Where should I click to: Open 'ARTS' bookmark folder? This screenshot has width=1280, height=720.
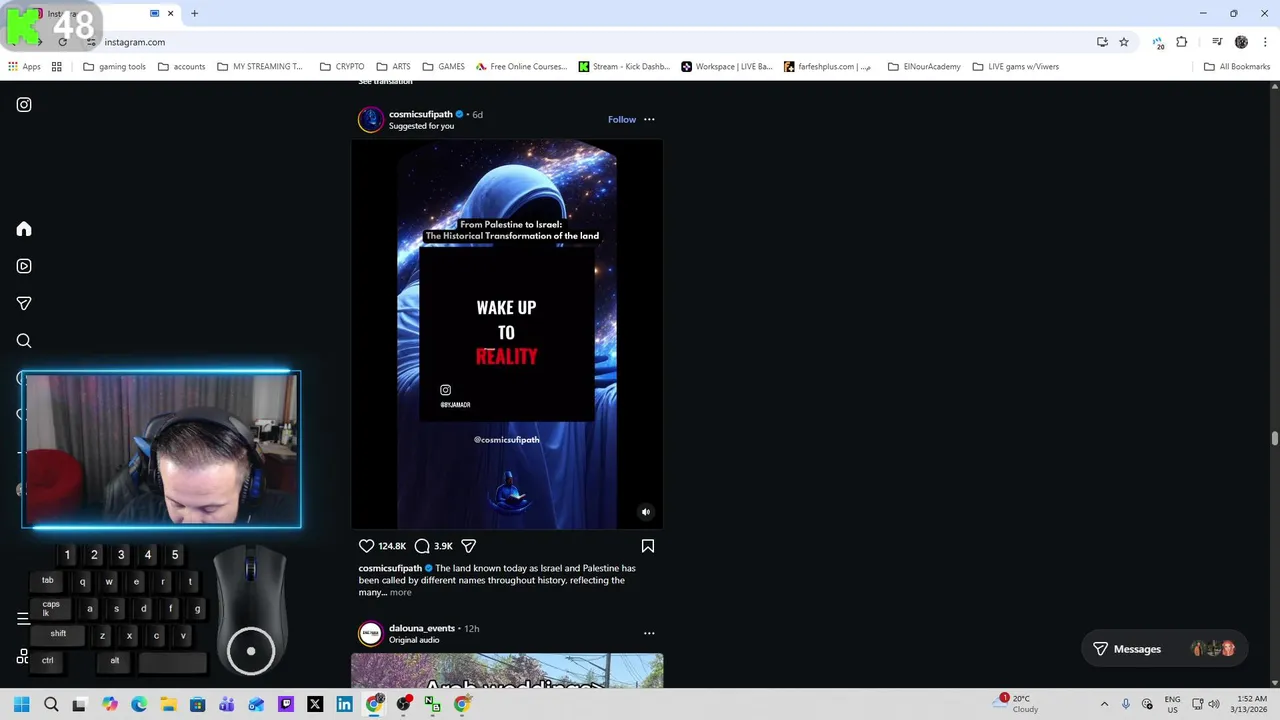click(393, 67)
